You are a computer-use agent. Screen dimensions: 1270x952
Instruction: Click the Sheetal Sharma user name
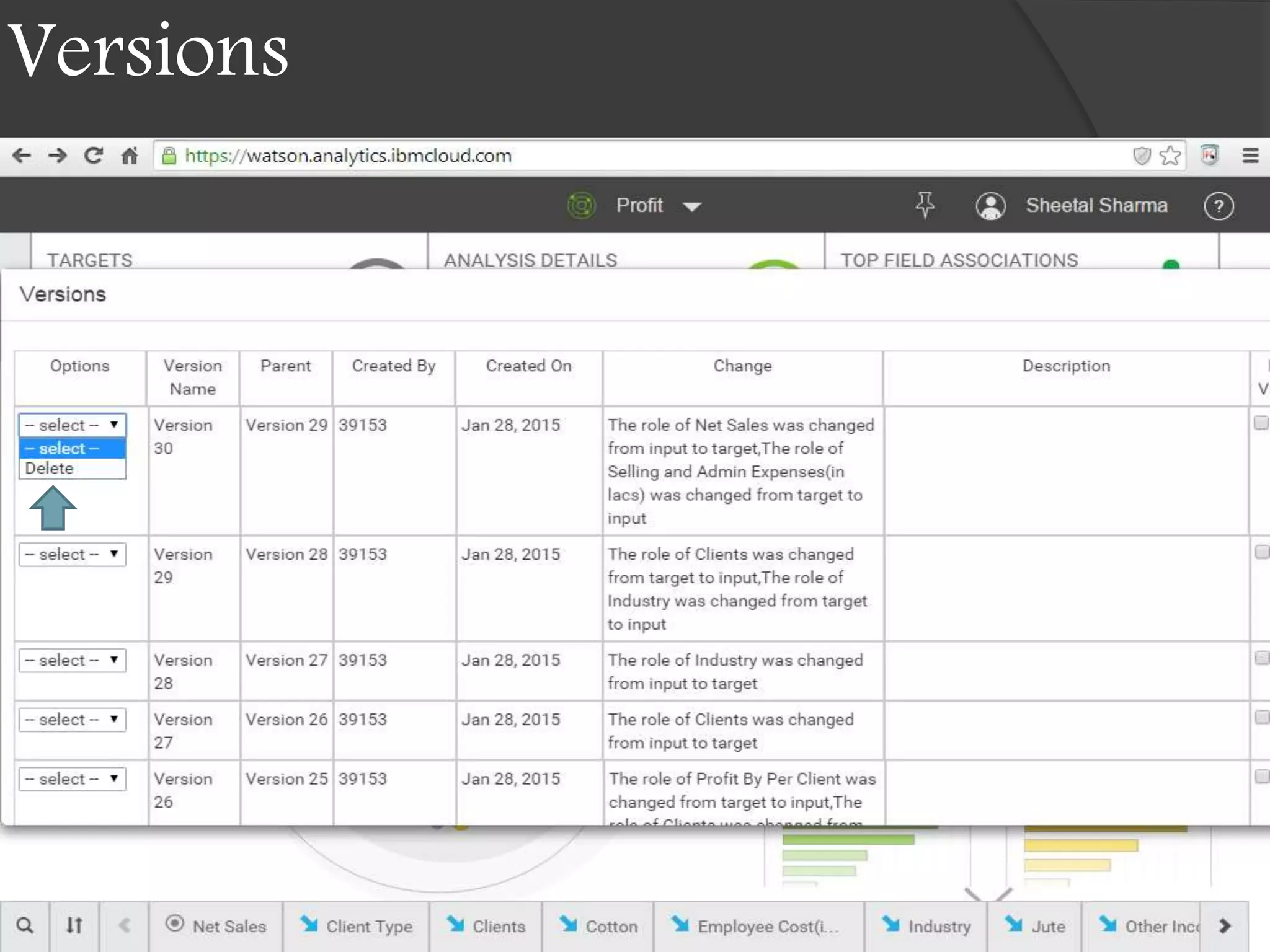1096,206
